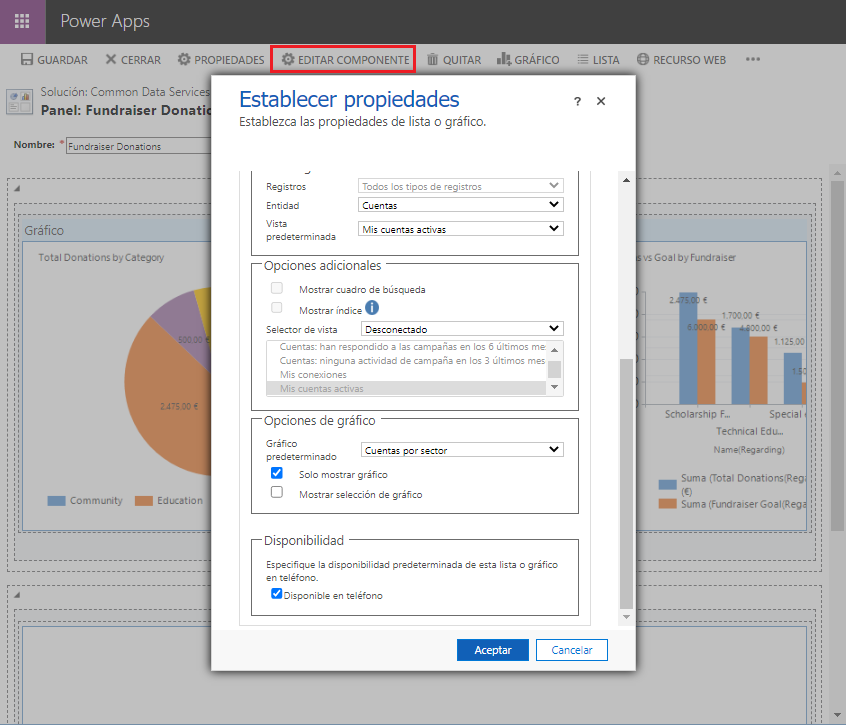Click the dialog vertical scrollbar thumb

pyautogui.click(x=626, y=483)
